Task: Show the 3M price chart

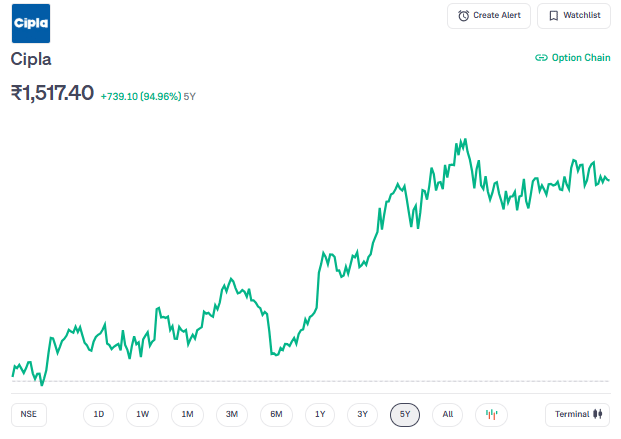Action: pos(231,414)
